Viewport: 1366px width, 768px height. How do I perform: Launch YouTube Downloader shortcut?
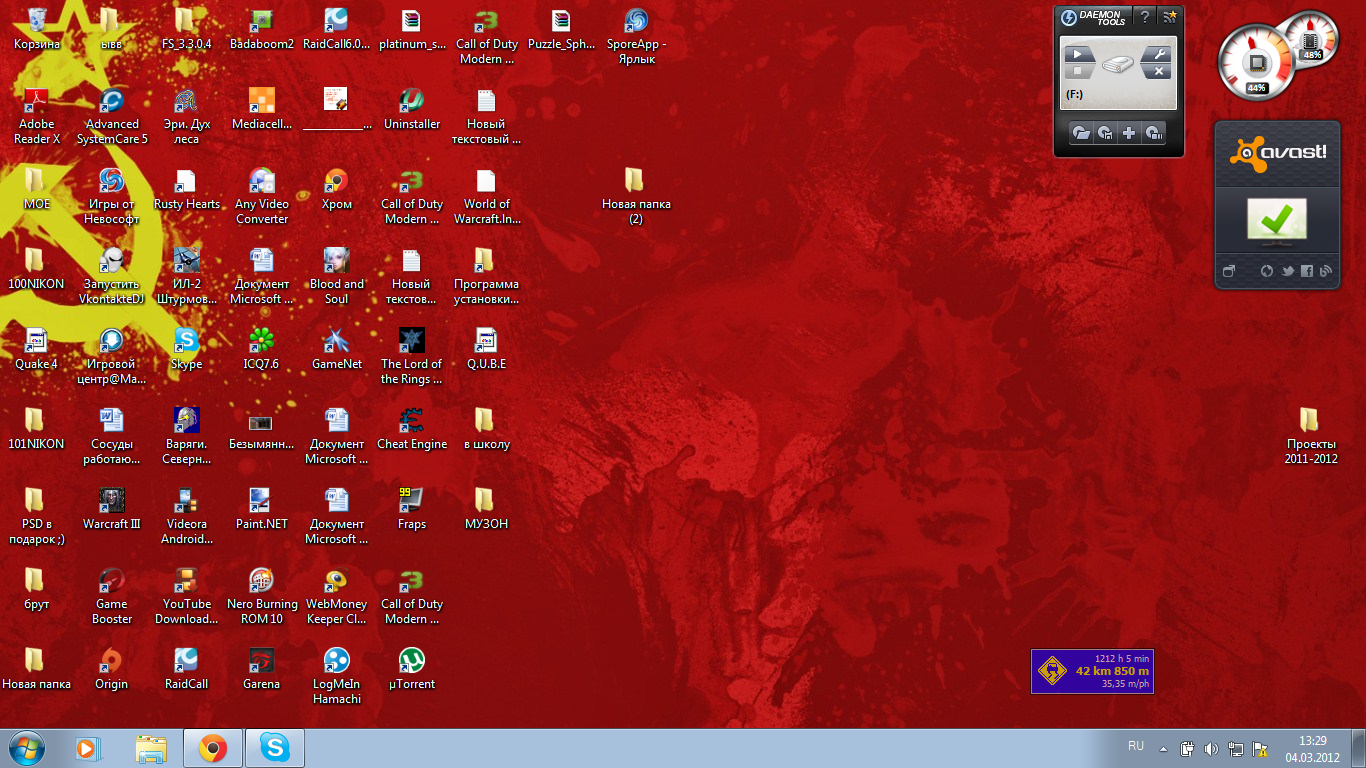pyautogui.click(x=187, y=595)
